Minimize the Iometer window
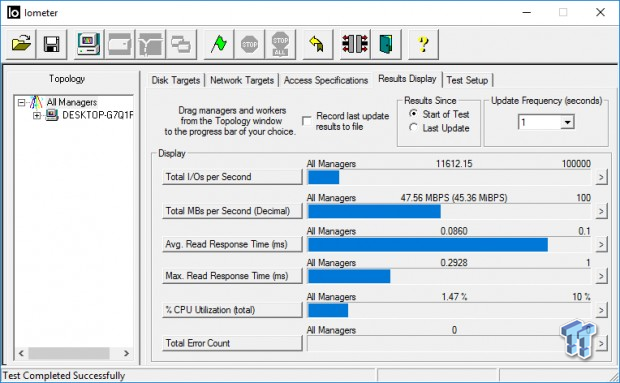Screen dimensions: 620x383 point(526,13)
